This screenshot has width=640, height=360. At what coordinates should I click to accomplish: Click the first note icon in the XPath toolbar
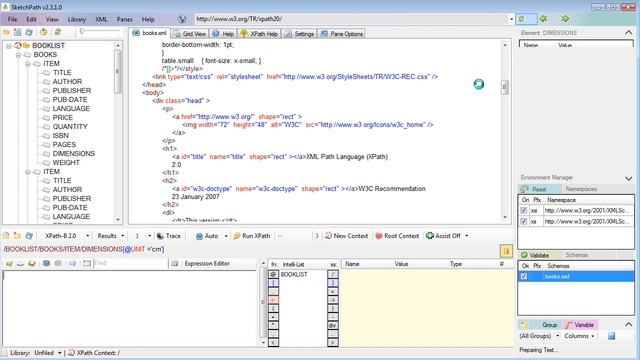coord(6,236)
